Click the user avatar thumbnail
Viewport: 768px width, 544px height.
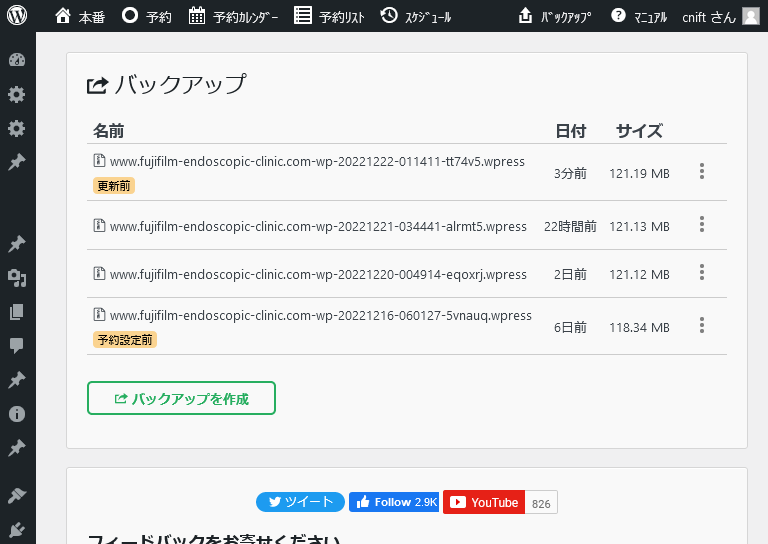click(x=751, y=16)
